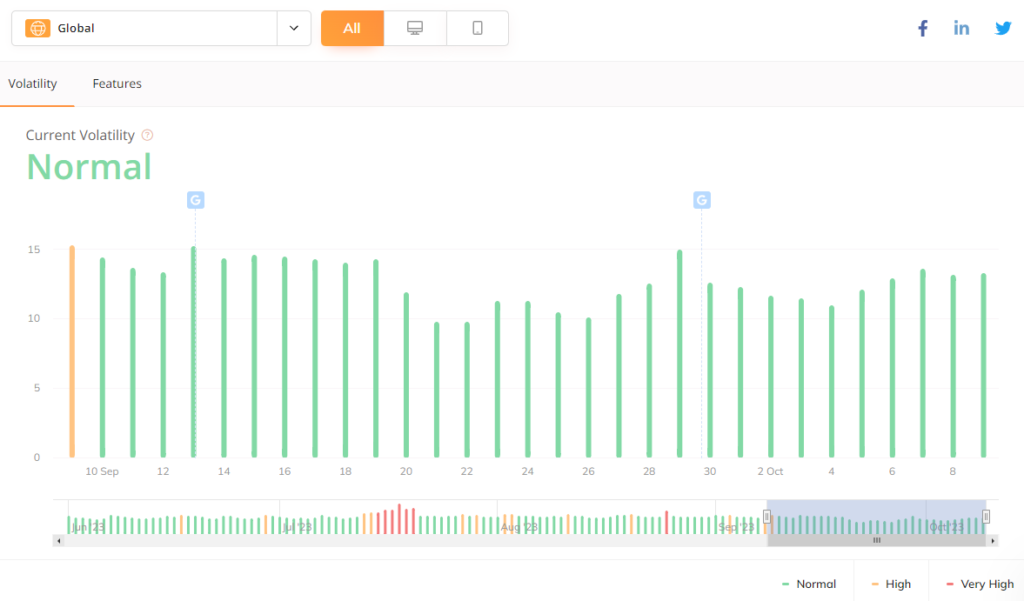Click the dropdown chevron next to Global
The width and height of the screenshot is (1024, 601).
click(294, 28)
